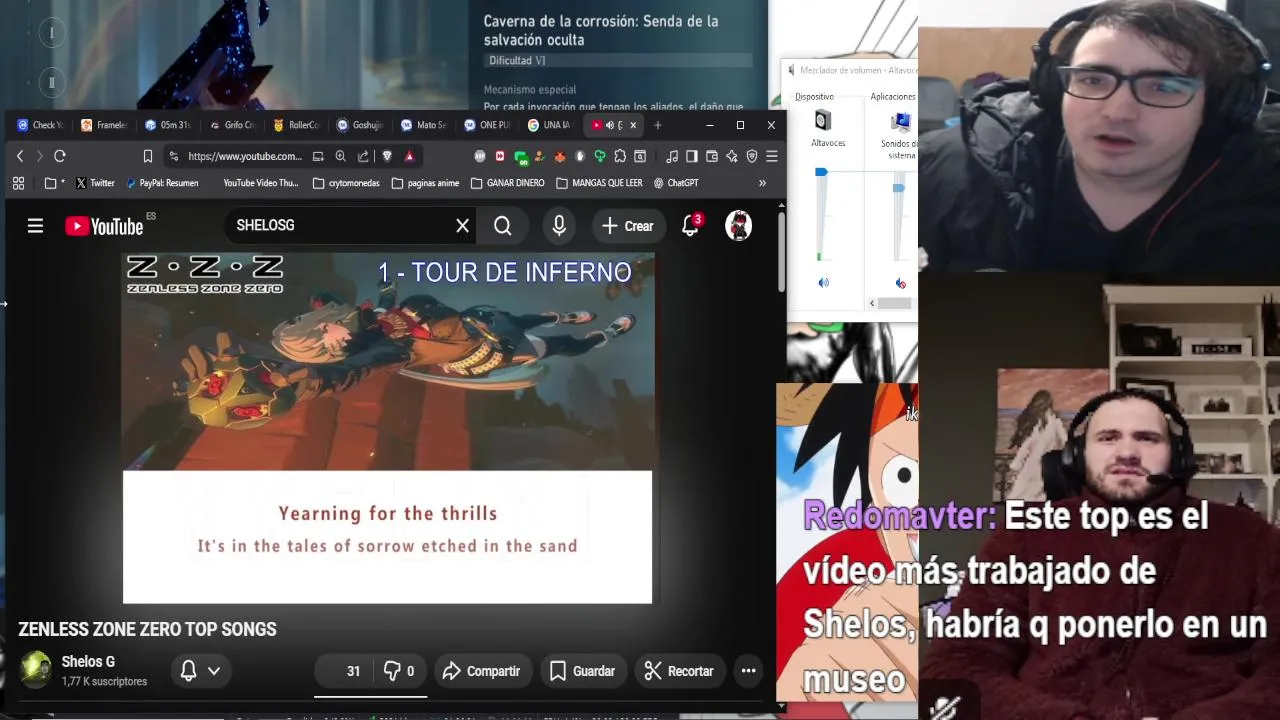Clear the SHELOSG search text
1280x720 pixels.
point(462,226)
